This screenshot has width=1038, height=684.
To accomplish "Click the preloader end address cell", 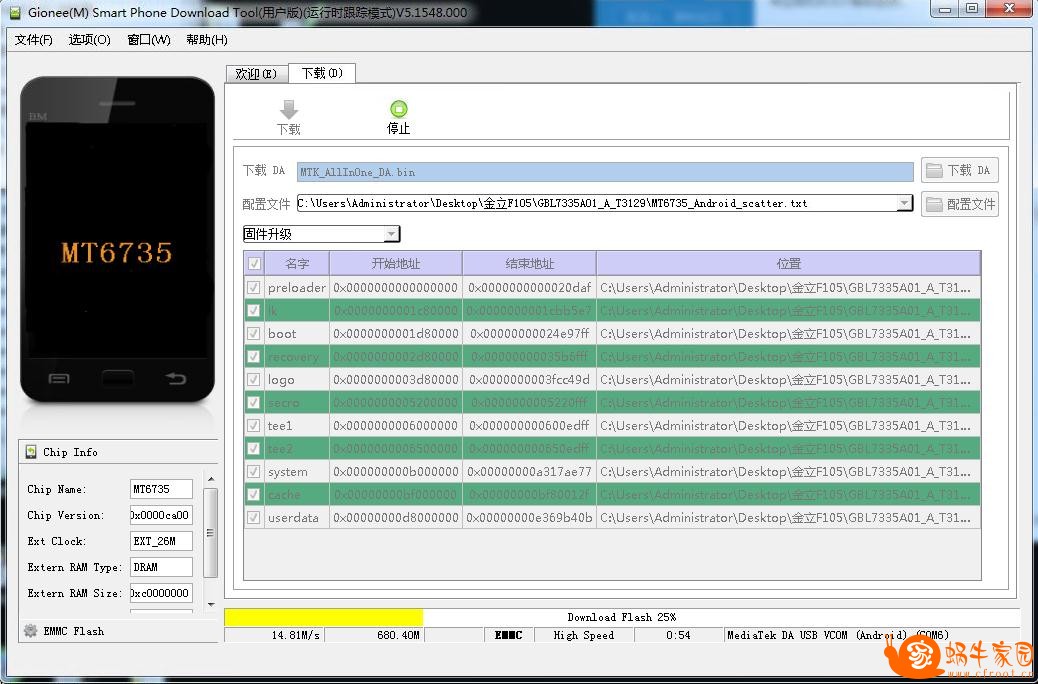I will click(530, 287).
